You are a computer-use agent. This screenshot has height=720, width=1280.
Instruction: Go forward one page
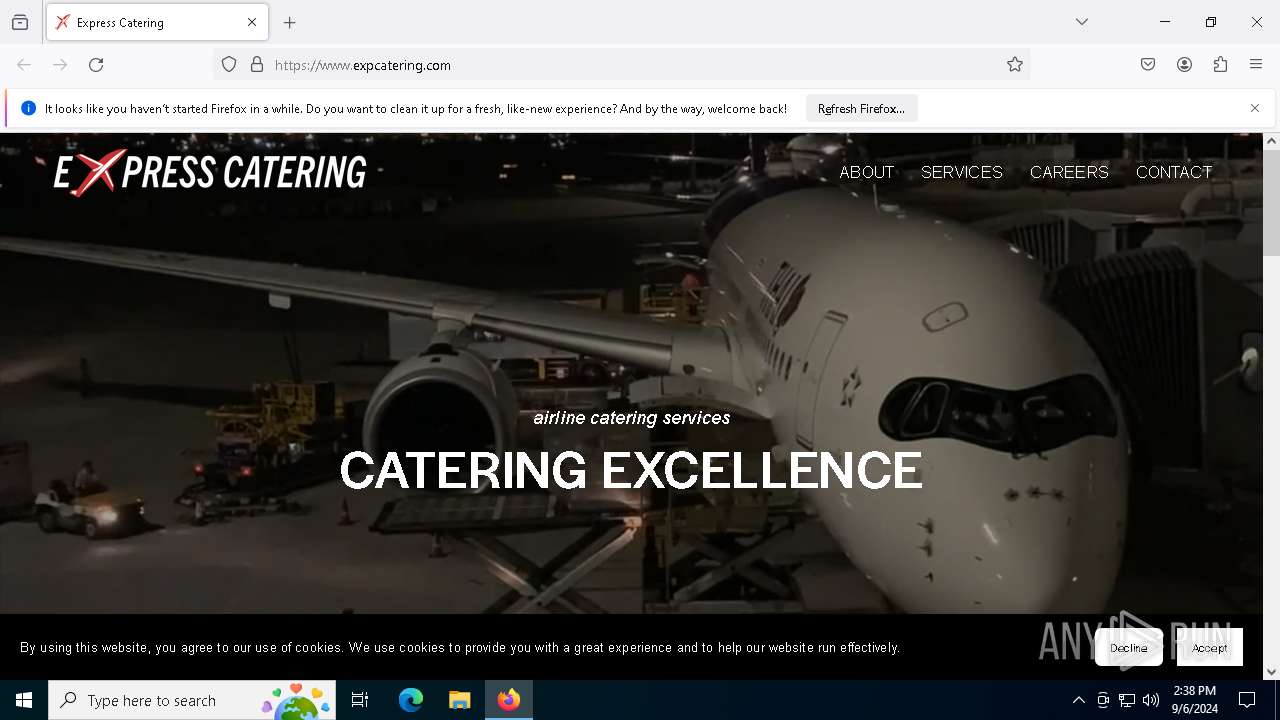[x=60, y=65]
